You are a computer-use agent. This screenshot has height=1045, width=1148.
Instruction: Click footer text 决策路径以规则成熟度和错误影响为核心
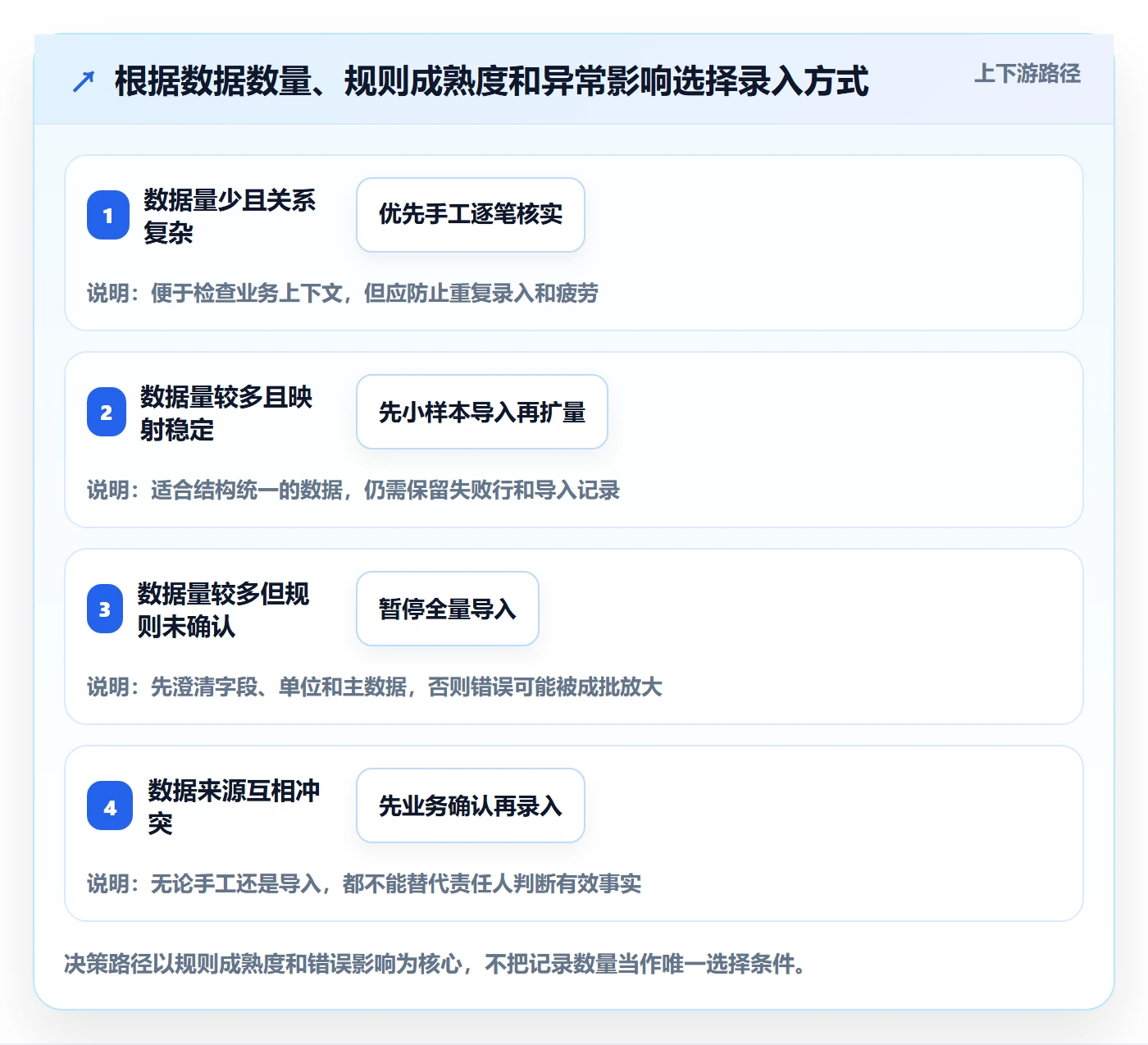pos(262,964)
